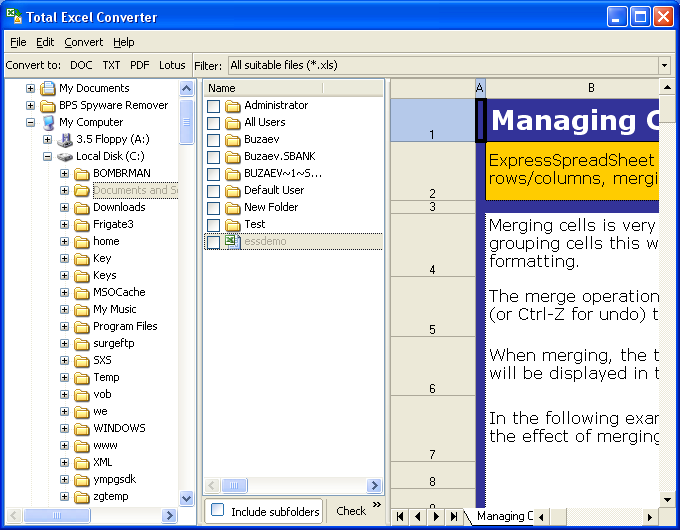The image size is (680, 530).
Task: Jump to first sheet tab arrow
Action: coord(400,516)
